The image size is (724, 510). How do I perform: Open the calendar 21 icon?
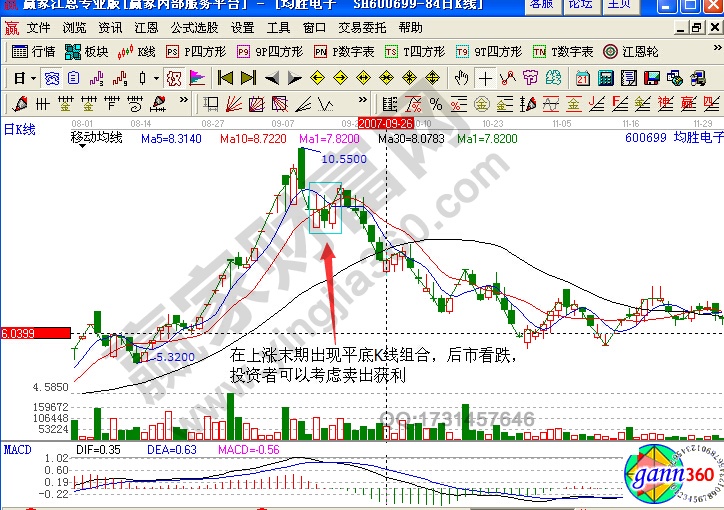583,78
